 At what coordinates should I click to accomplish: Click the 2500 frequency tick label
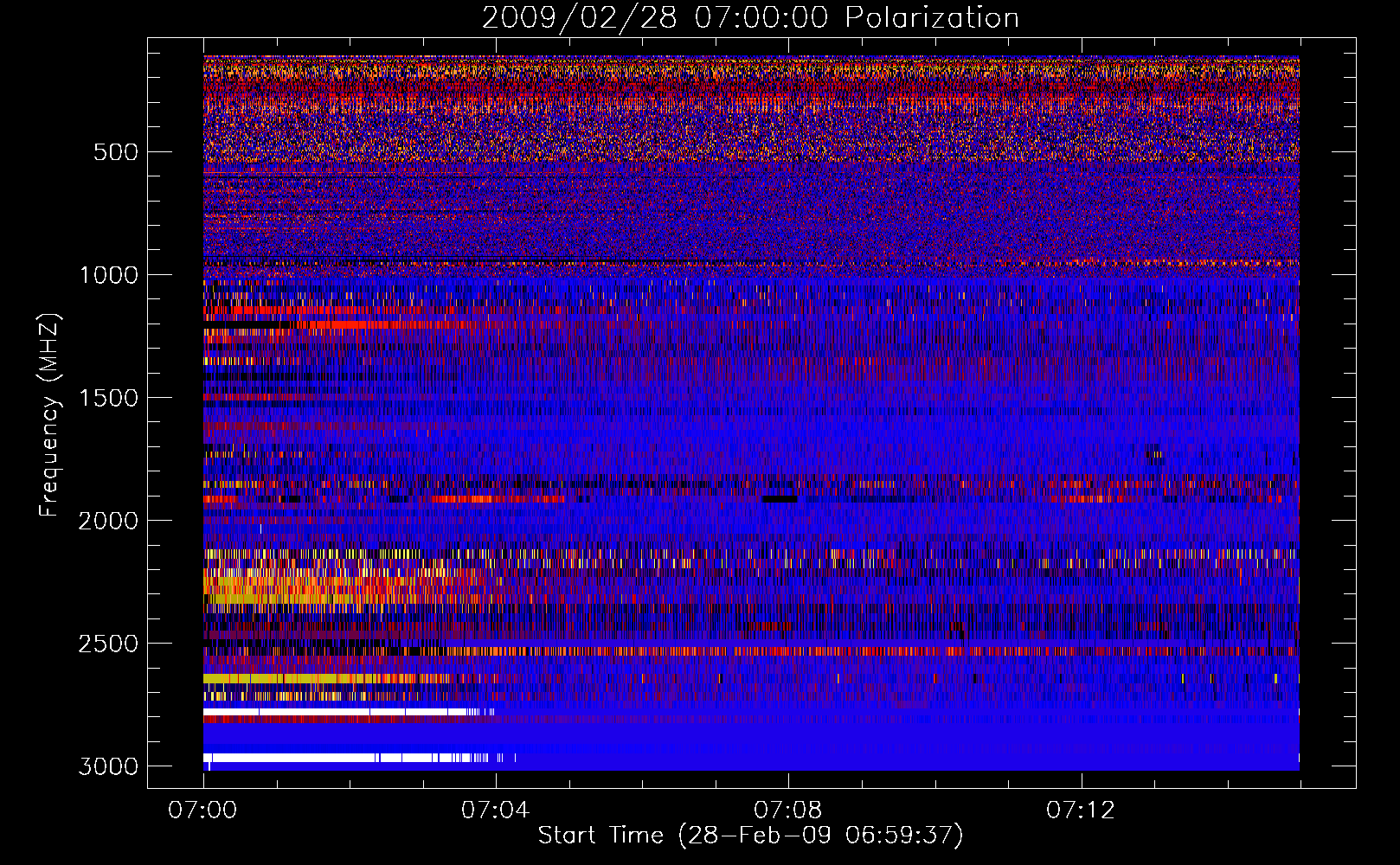(108, 644)
